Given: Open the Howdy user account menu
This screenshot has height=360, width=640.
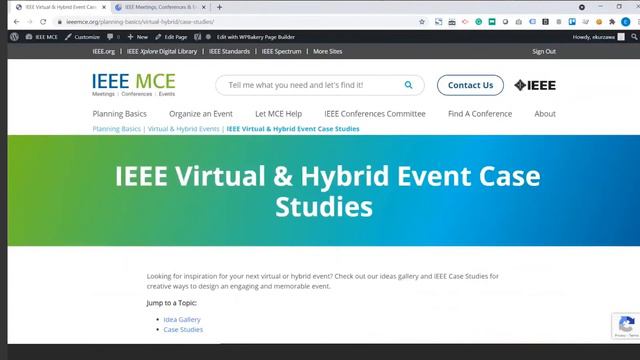Looking at the screenshot, I should click(598, 37).
